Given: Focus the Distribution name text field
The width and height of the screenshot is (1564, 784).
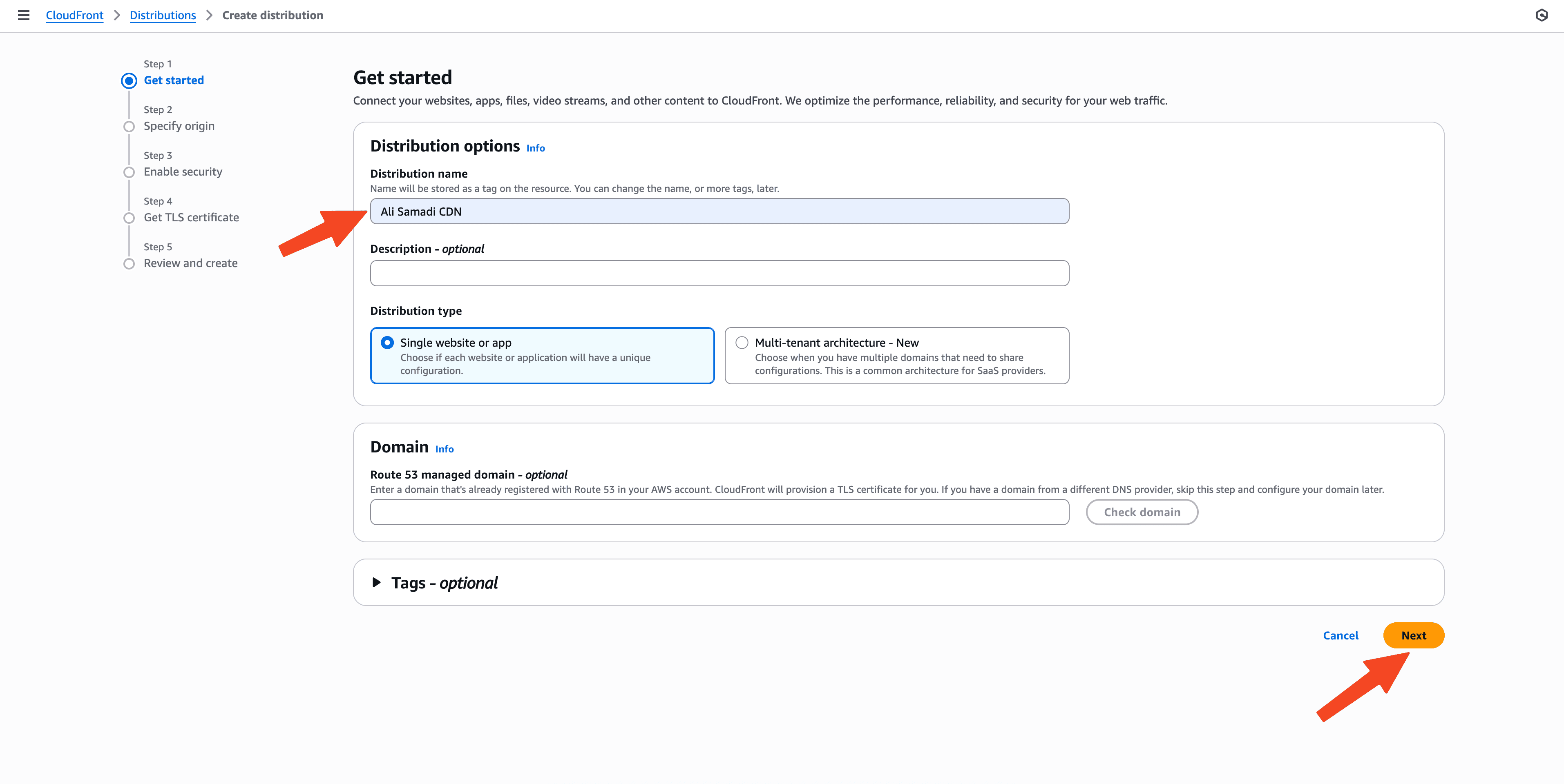Looking at the screenshot, I should click(719, 211).
